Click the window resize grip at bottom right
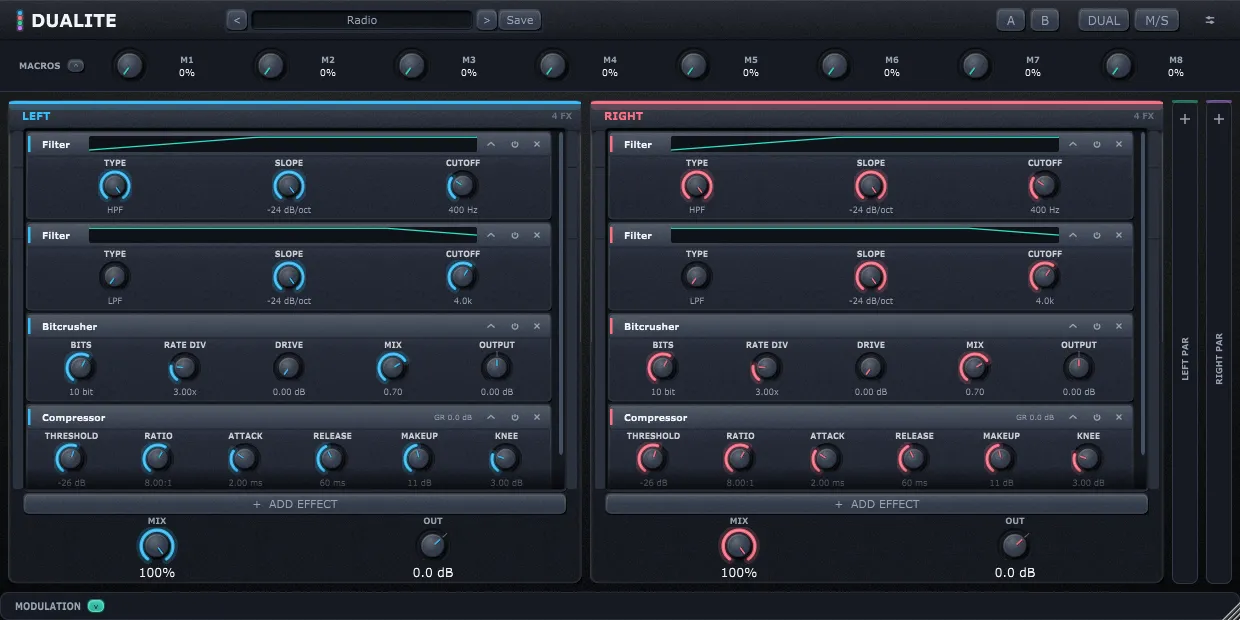 click(1229, 609)
